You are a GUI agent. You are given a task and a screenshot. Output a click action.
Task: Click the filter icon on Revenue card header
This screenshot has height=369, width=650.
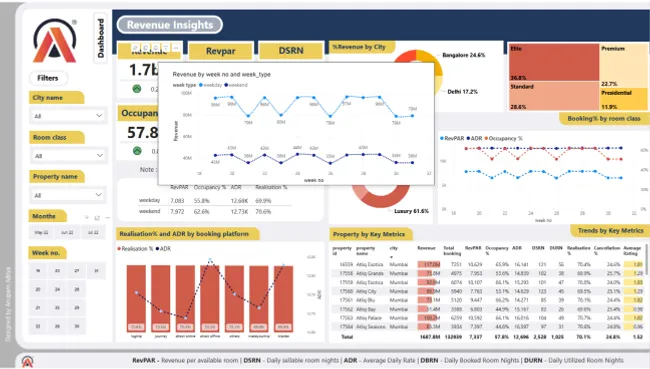click(166, 48)
